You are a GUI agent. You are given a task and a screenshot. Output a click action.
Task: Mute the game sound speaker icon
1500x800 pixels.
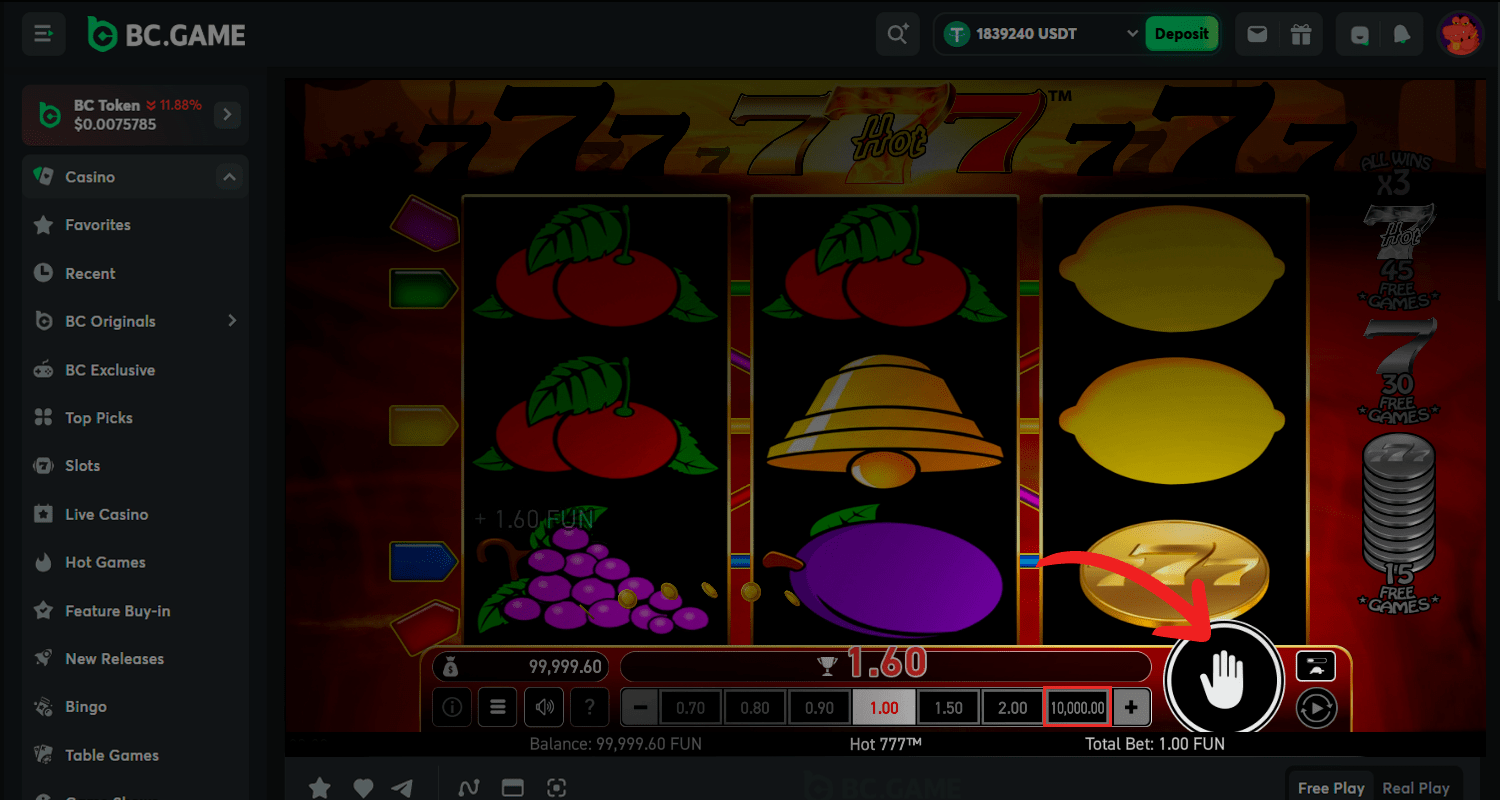544,708
